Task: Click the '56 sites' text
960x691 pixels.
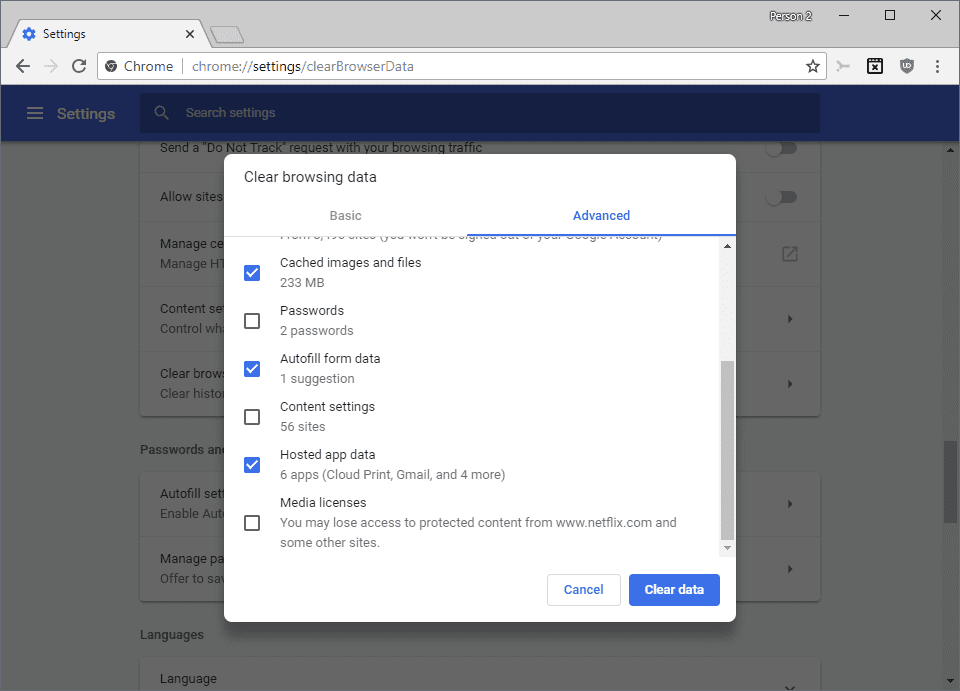Action: 302,427
